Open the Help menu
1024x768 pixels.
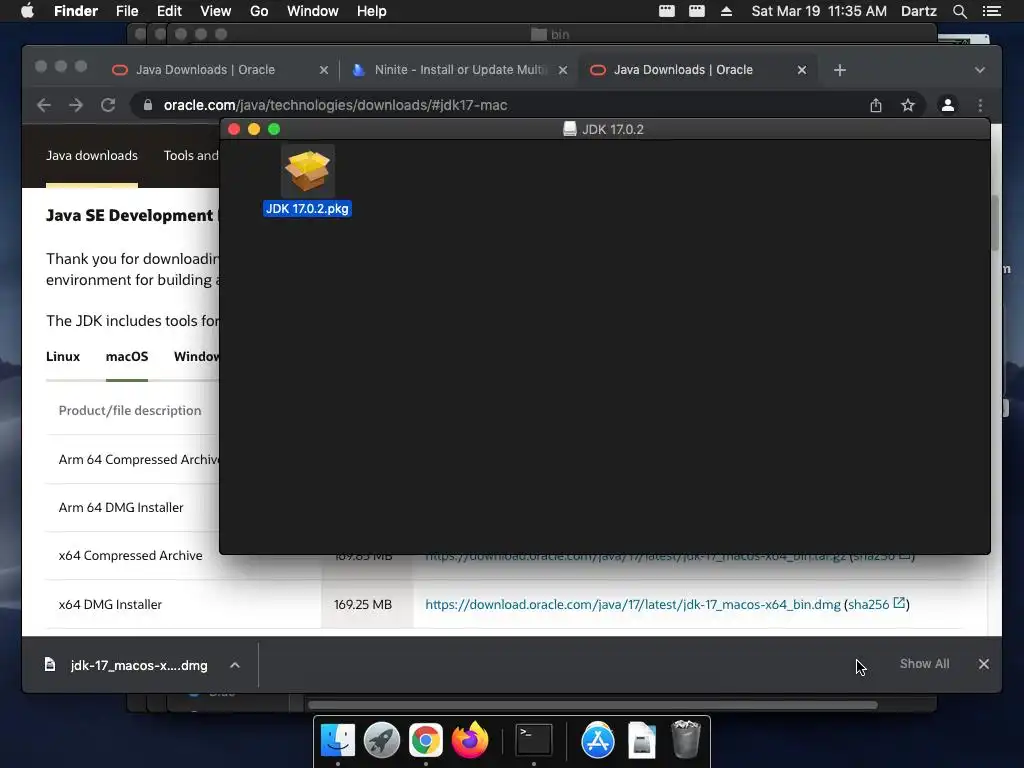click(x=372, y=11)
